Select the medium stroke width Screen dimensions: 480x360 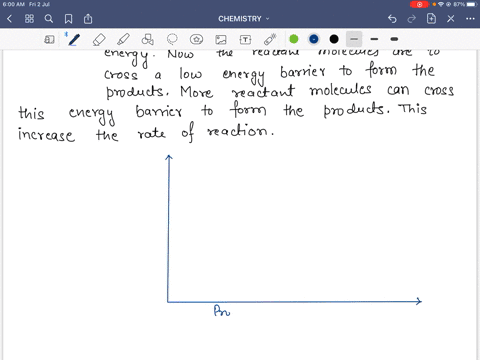(x=374, y=39)
